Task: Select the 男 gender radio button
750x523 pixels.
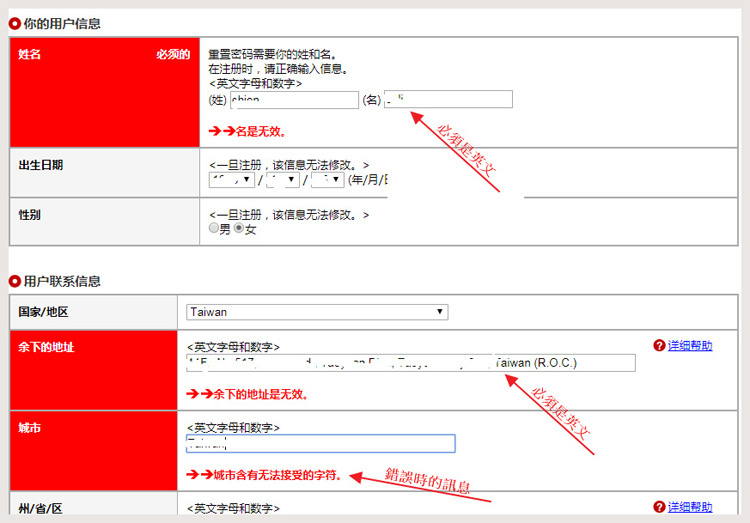Action: coord(213,229)
